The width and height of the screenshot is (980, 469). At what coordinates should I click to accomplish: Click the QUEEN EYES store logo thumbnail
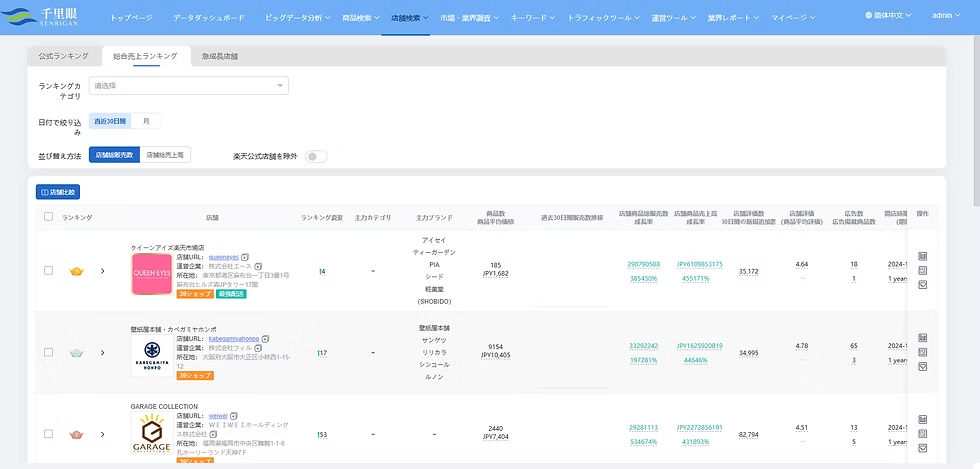coord(152,274)
